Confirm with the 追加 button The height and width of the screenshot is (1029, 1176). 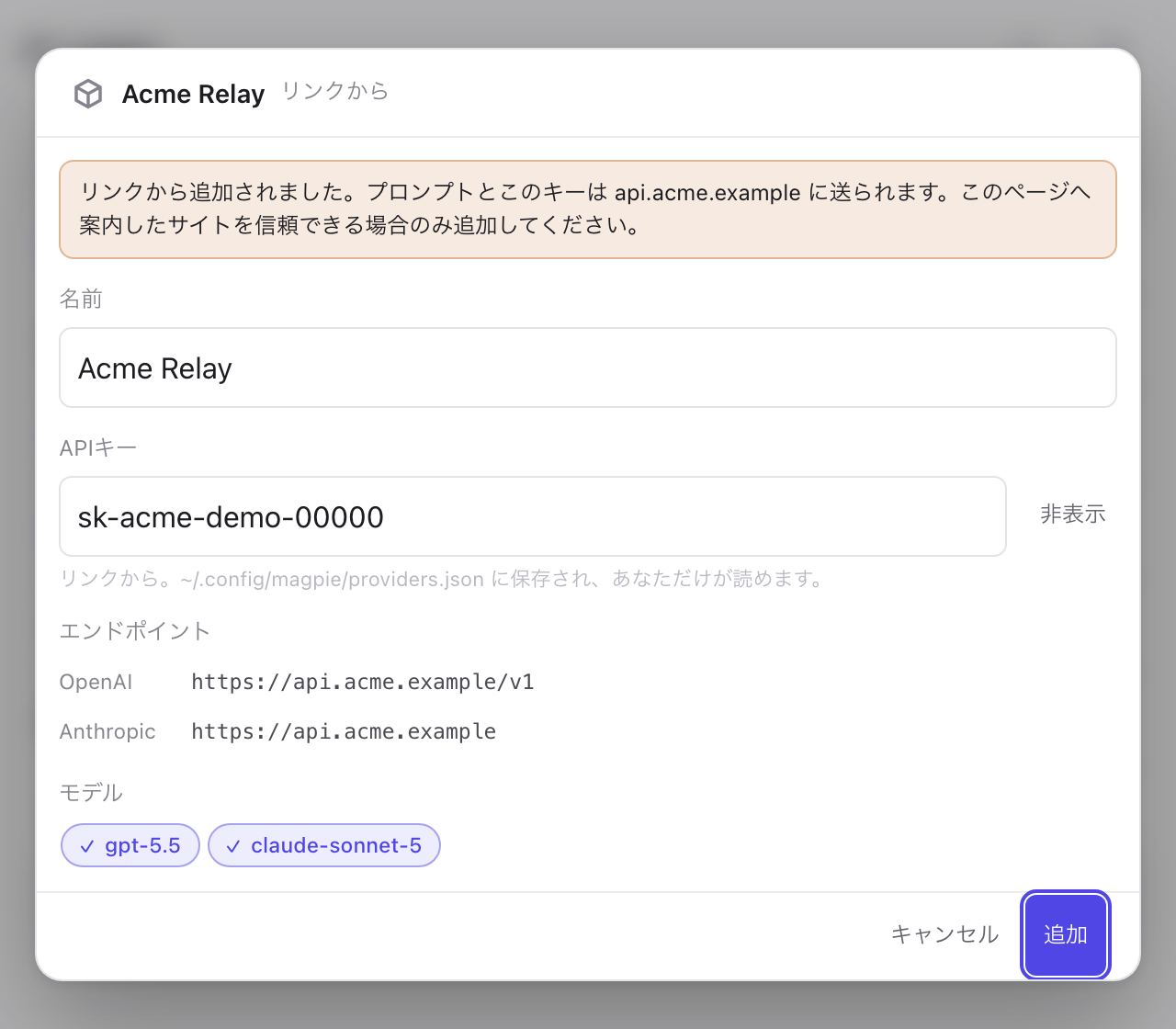[1066, 934]
